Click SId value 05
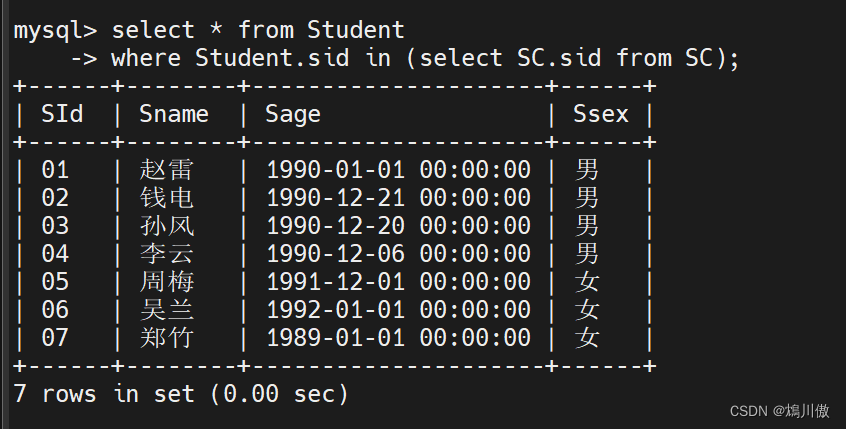 pos(55,281)
